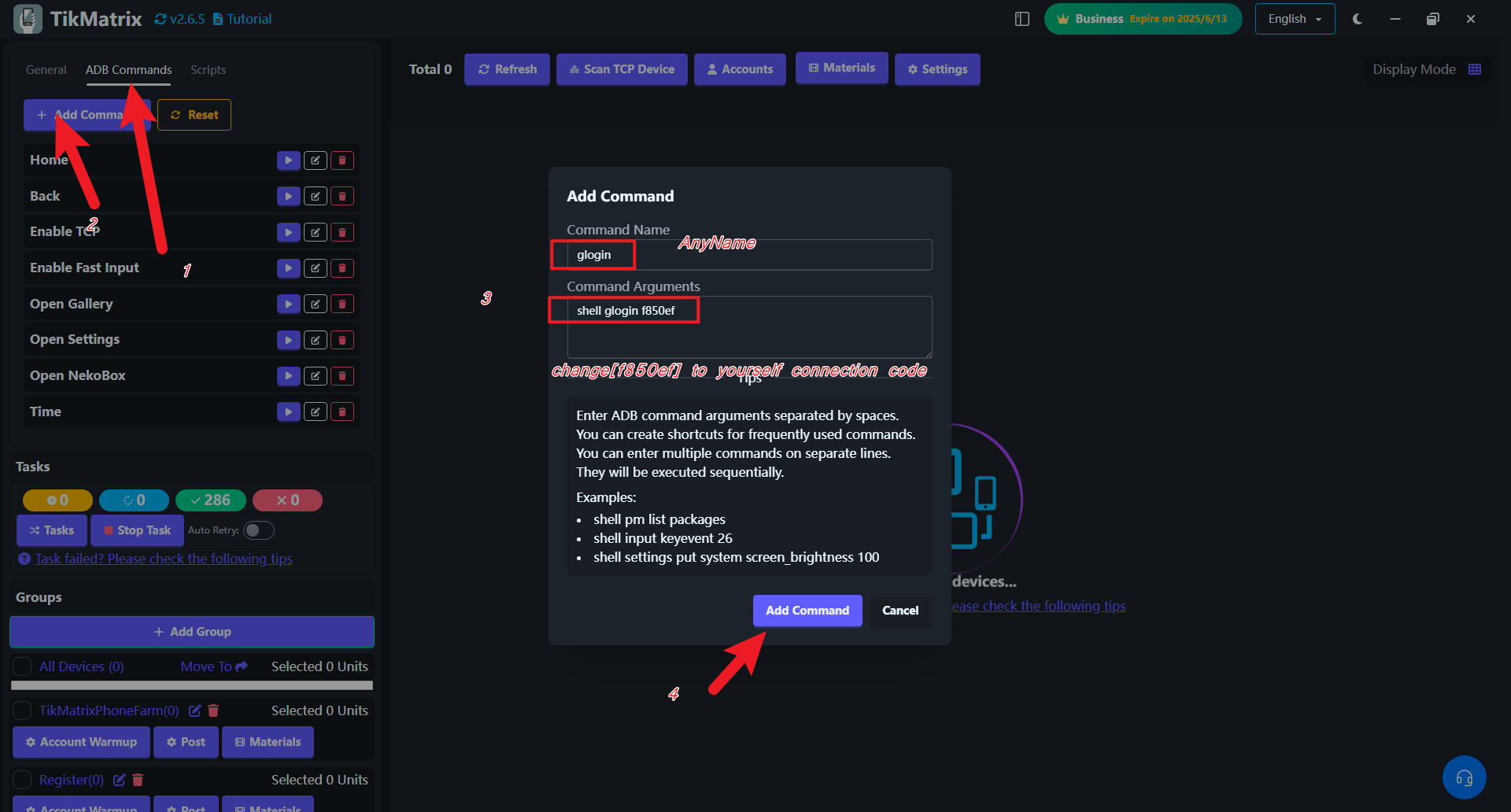The height and width of the screenshot is (812, 1511).
Task: Open the Accounts panel
Action: point(740,69)
